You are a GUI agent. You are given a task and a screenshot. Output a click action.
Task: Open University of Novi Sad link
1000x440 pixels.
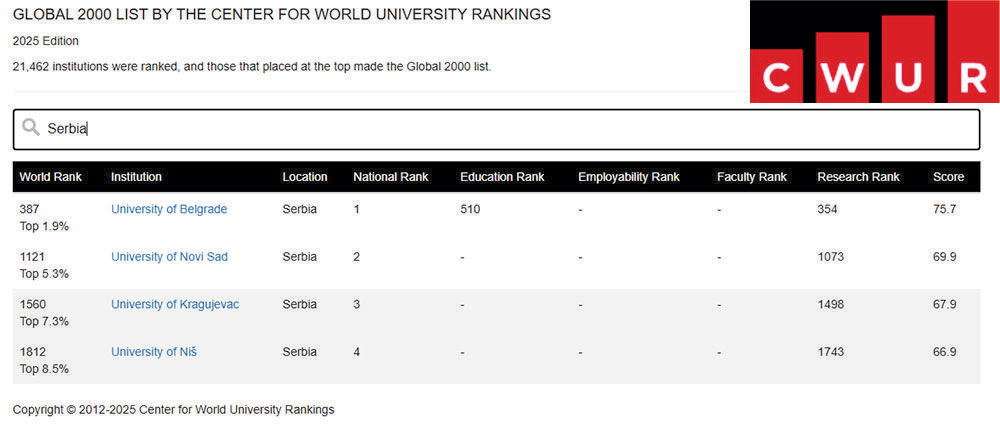point(169,257)
